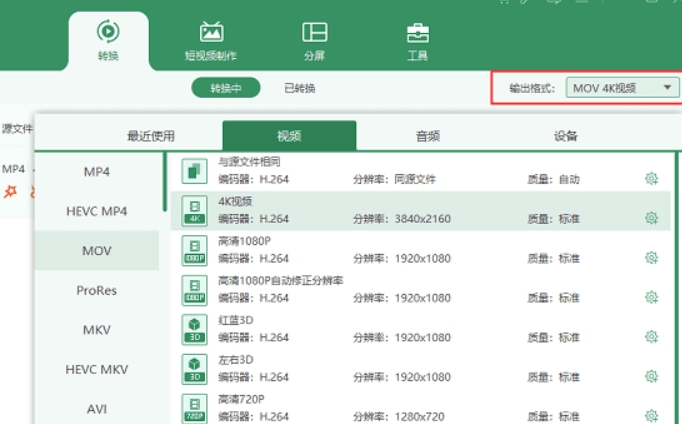682x424 pixels.
Task: Select the 红蓝3D preset title
Action: click(x=235, y=320)
